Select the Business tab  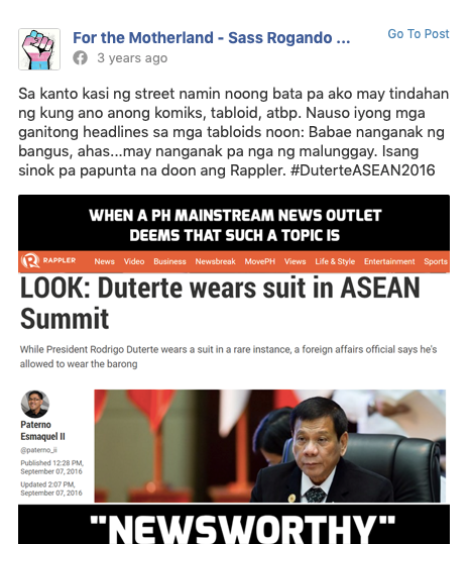coord(170,262)
